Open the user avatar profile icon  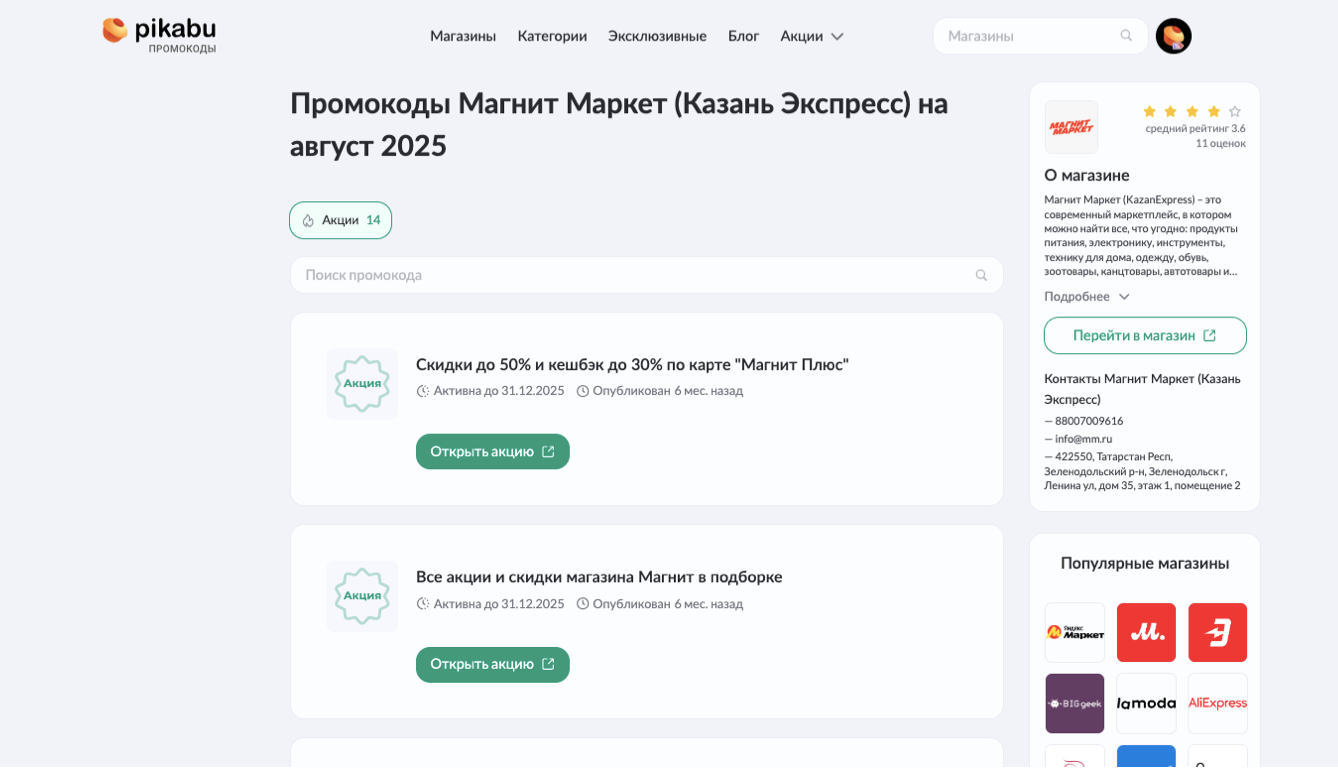pos(1173,36)
